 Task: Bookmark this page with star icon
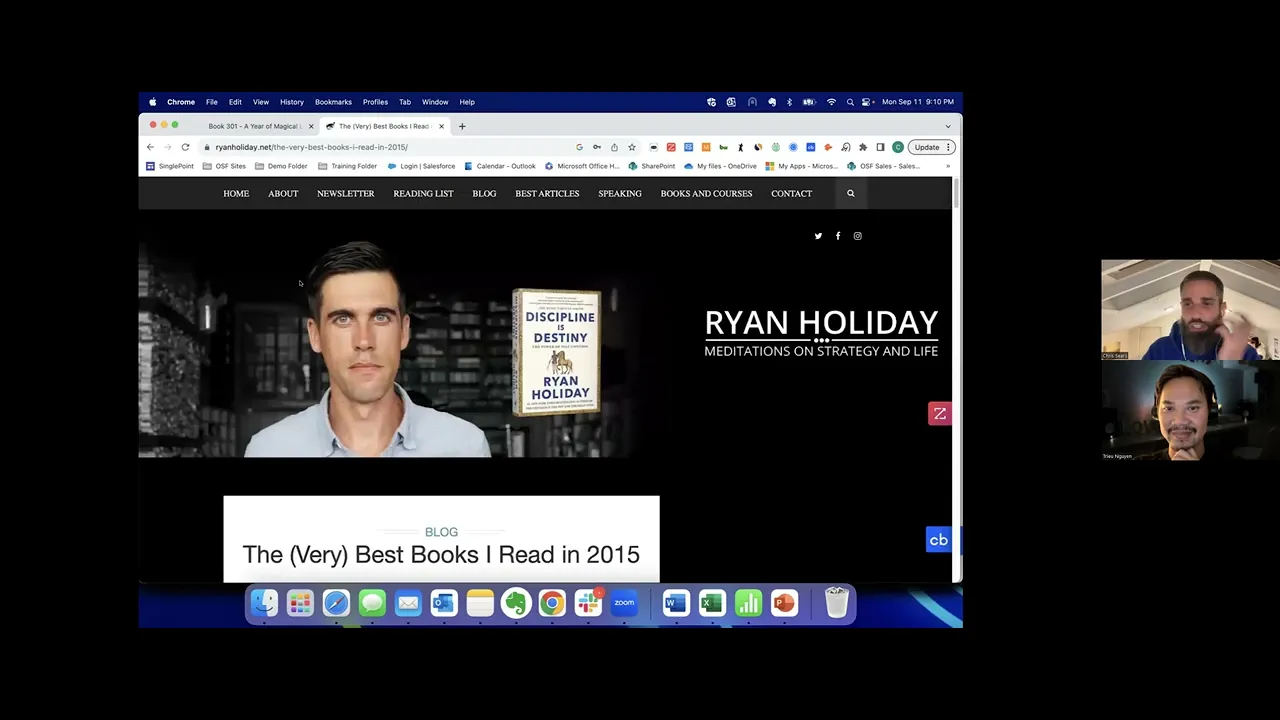(x=632, y=147)
